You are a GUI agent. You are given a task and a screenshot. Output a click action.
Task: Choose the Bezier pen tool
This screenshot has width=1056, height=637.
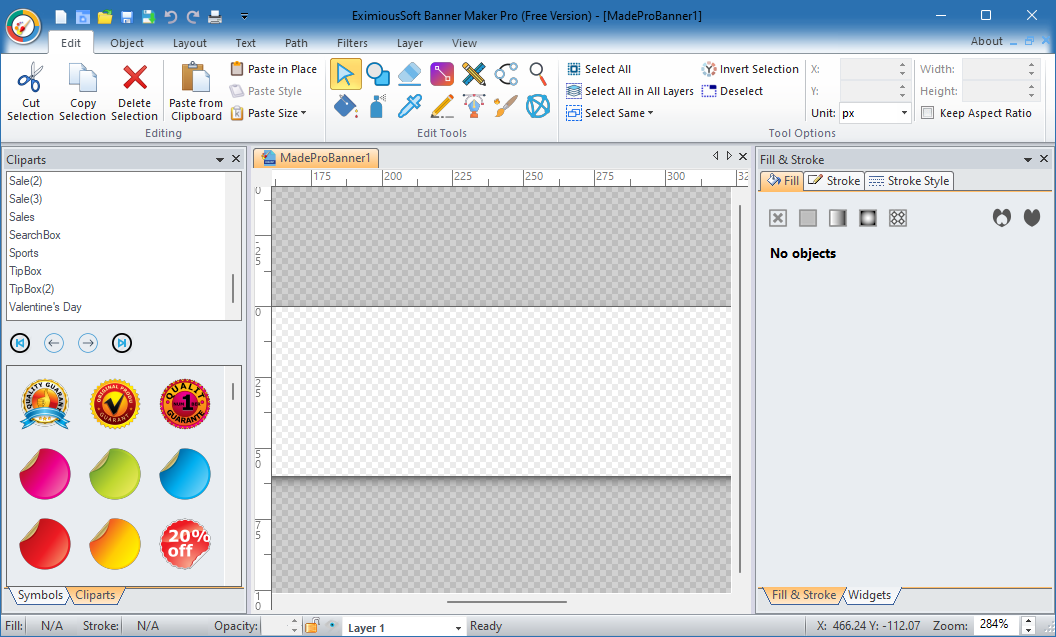tap(474, 105)
